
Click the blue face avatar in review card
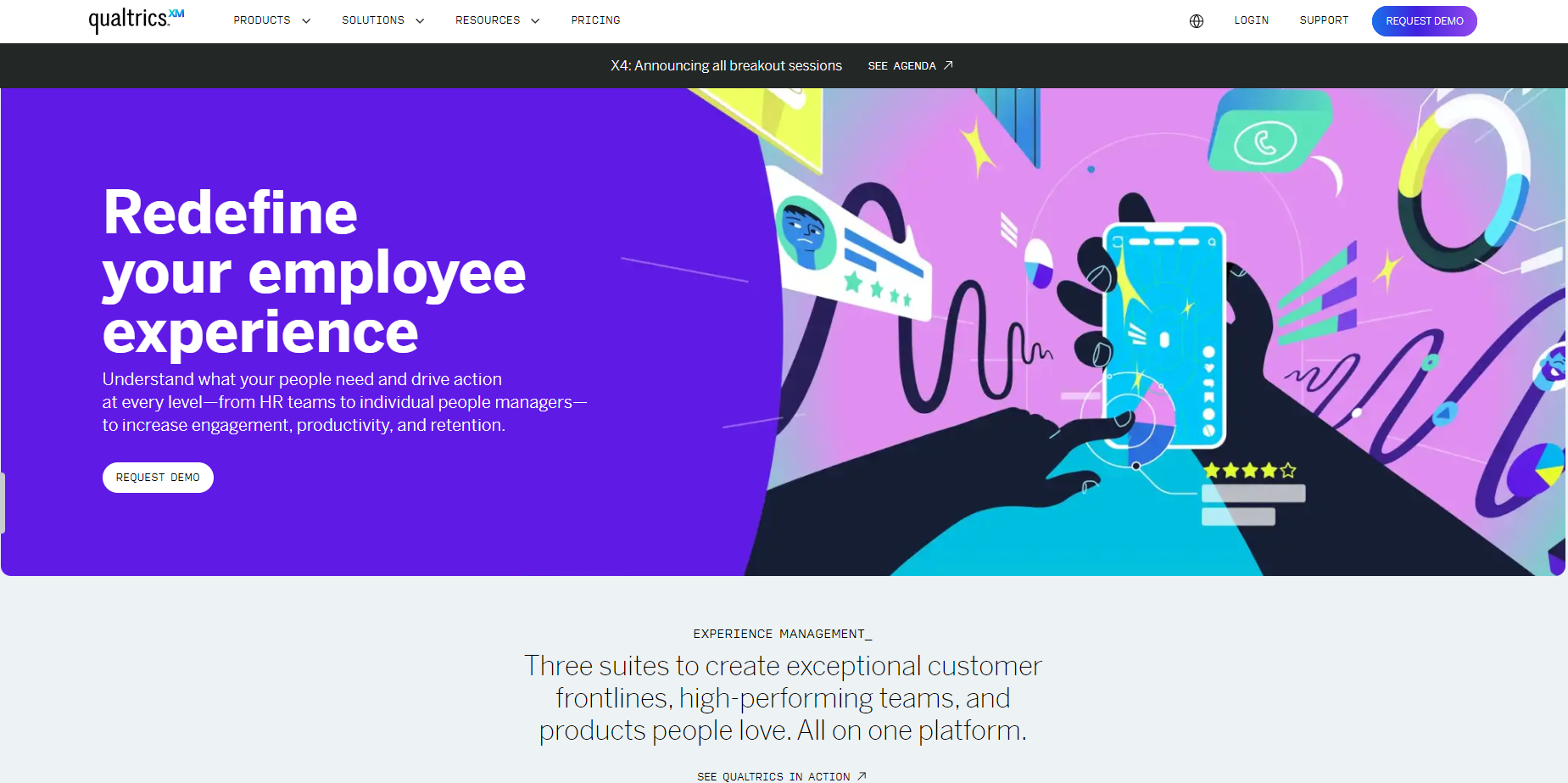click(805, 233)
